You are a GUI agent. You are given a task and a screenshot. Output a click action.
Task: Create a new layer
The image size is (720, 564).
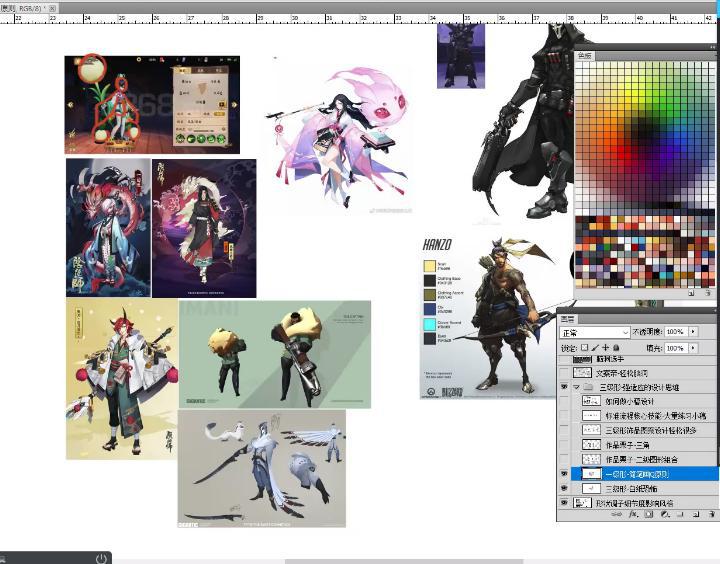pyautogui.click(x=696, y=515)
